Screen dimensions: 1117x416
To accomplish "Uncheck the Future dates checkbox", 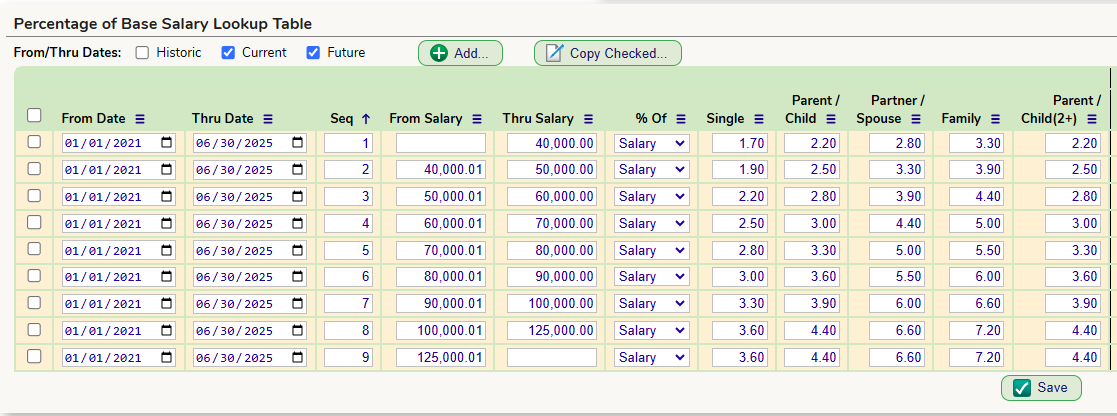I will pos(313,53).
